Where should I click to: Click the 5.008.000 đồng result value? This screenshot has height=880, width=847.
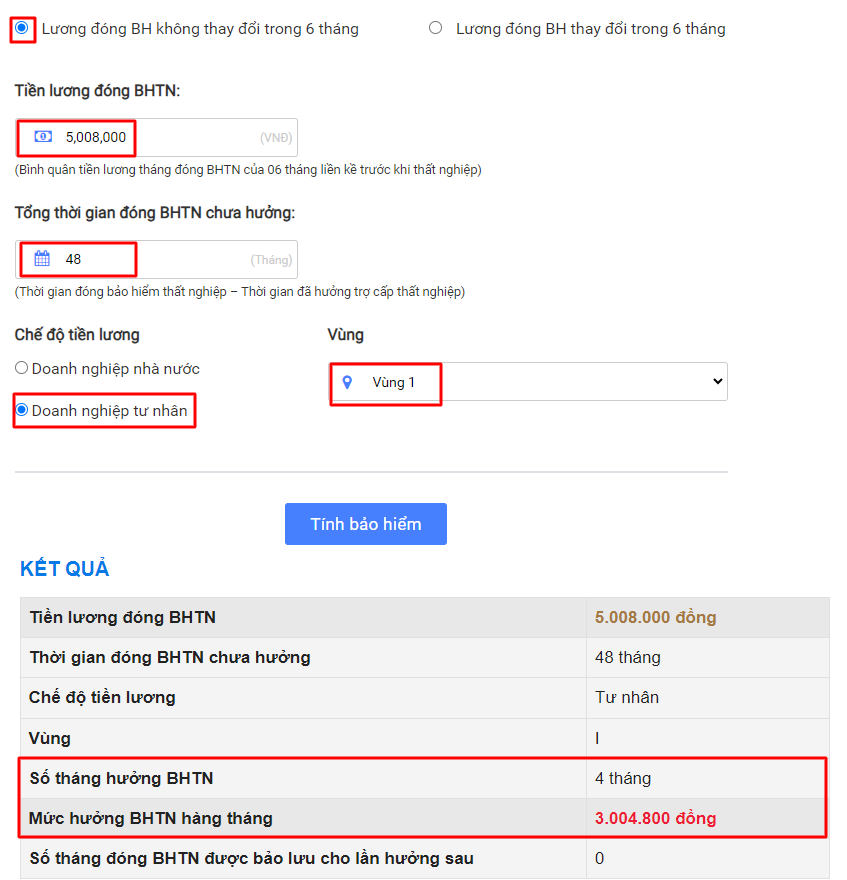click(x=656, y=617)
